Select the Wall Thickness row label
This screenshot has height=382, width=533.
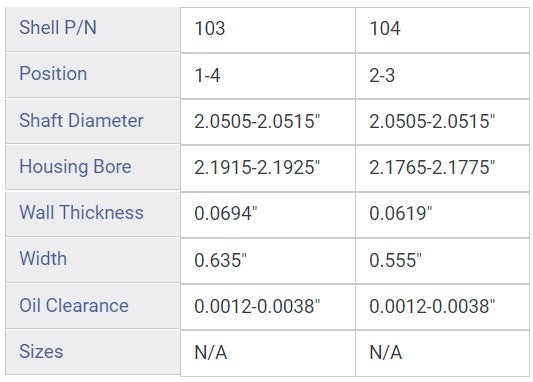click(x=92, y=214)
